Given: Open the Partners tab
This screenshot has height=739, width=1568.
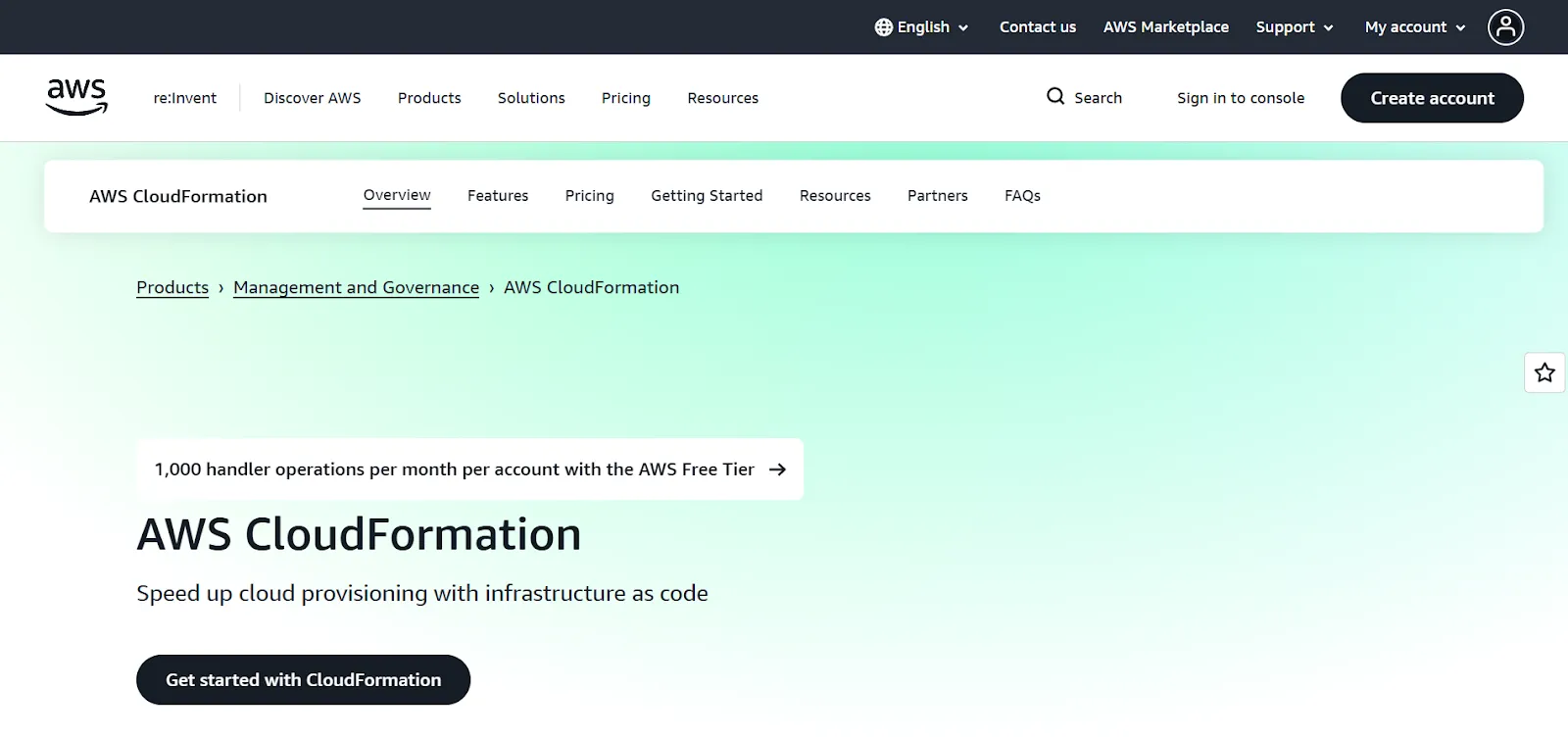Looking at the screenshot, I should pyautogui.click(x=938, y=196).
